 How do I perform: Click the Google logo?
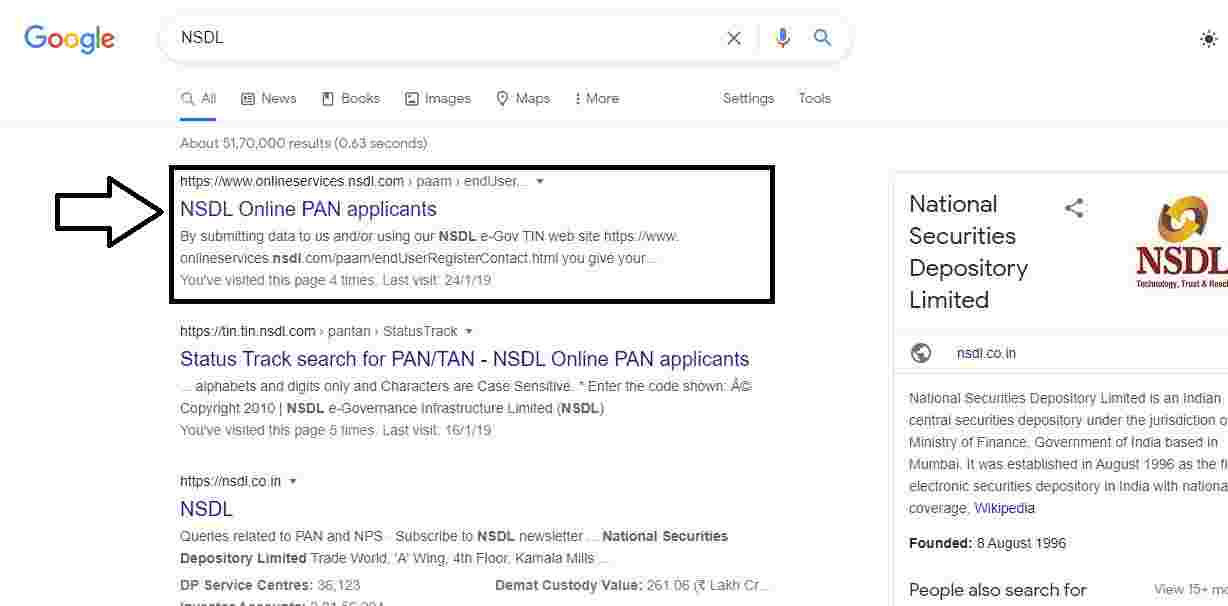click(68, 39)
